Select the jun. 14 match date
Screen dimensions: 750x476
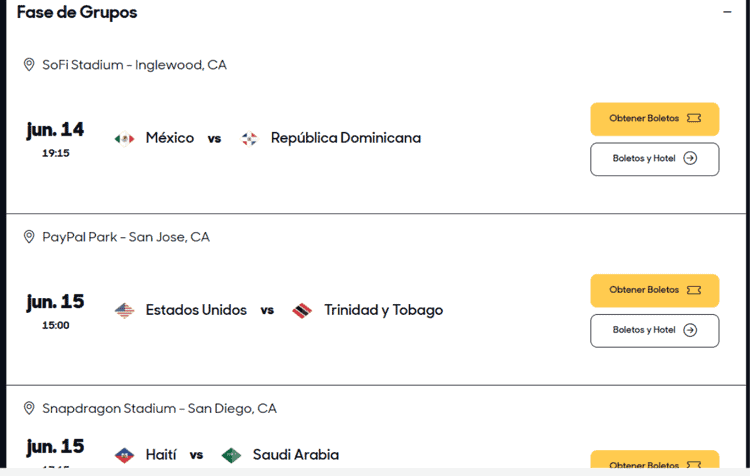55,129
